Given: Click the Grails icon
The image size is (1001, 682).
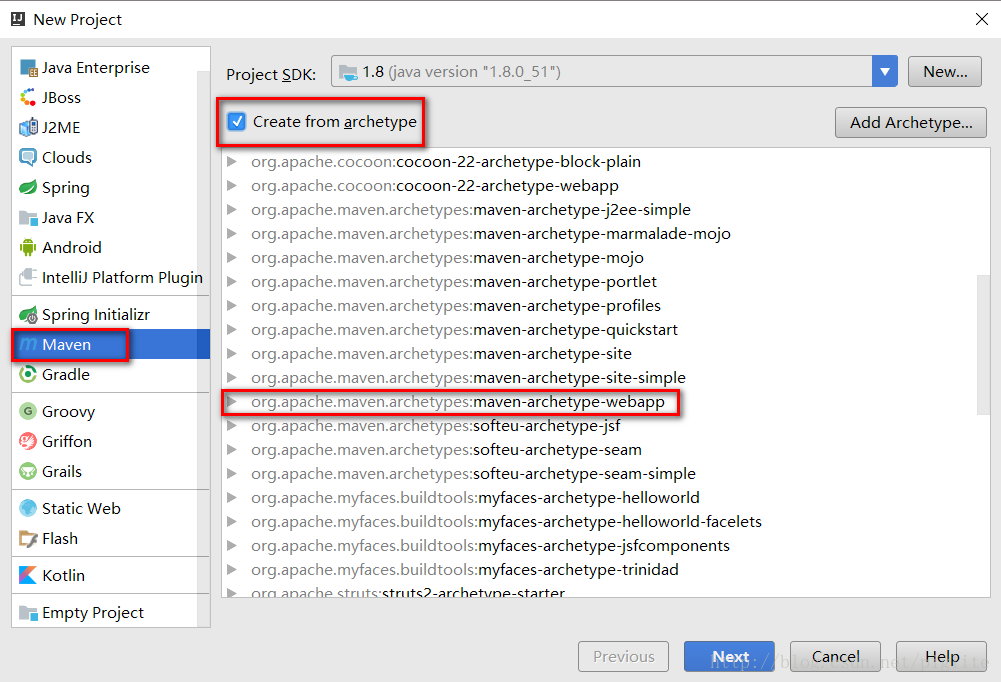Looking at the screenshot, I should [x=28, y=471].
